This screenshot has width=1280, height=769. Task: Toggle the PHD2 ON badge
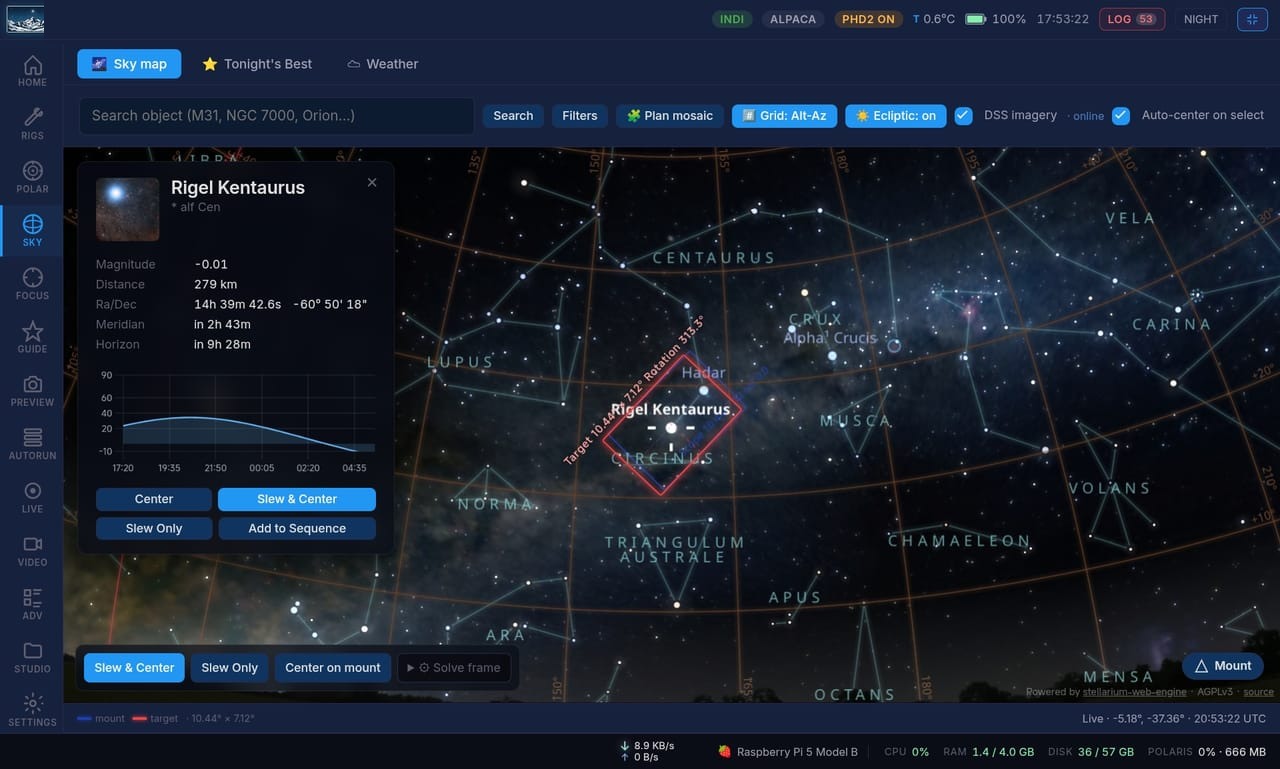click(x=868, y=19)
